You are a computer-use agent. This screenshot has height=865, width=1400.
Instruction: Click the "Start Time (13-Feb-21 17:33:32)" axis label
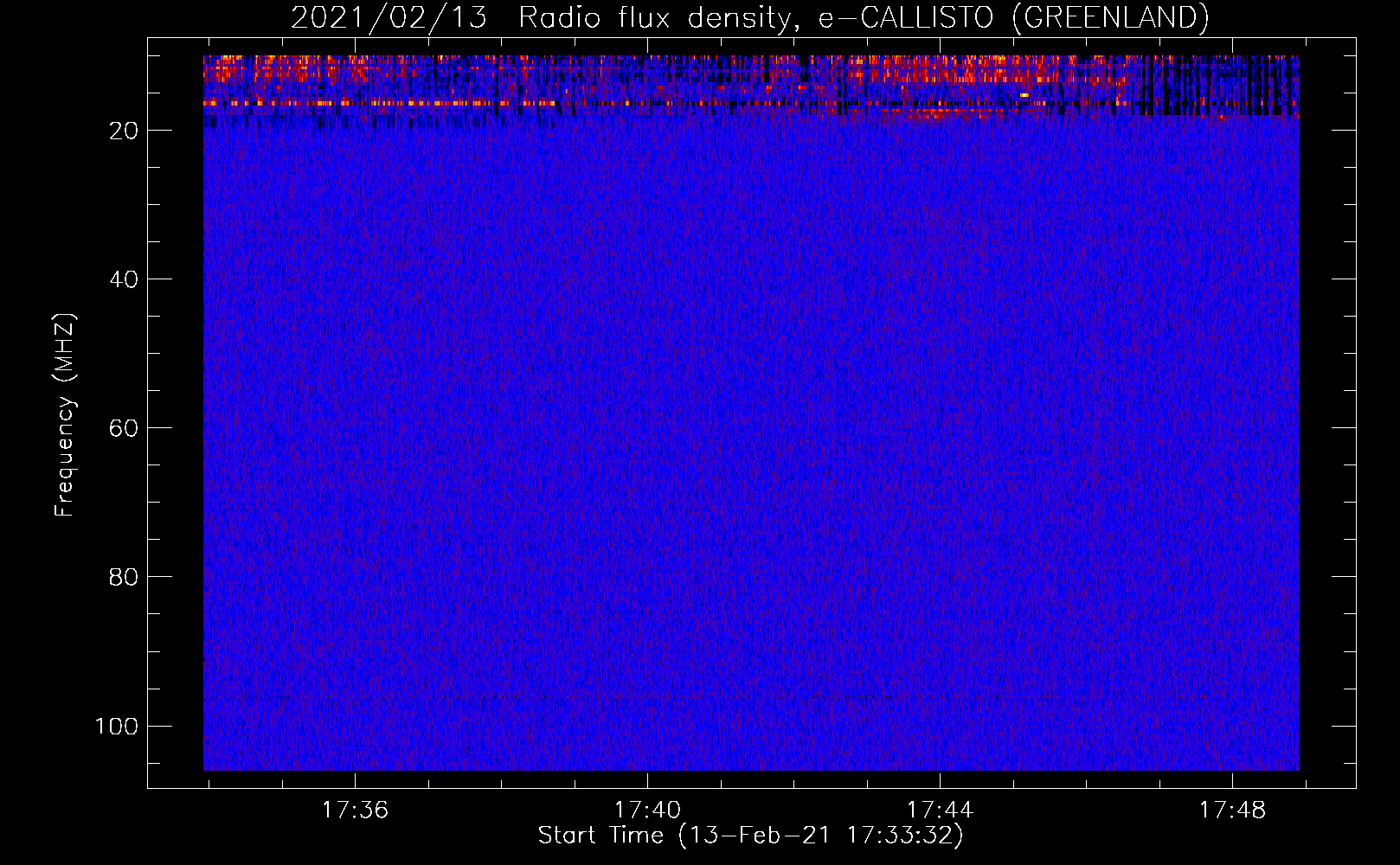point(750,836)
